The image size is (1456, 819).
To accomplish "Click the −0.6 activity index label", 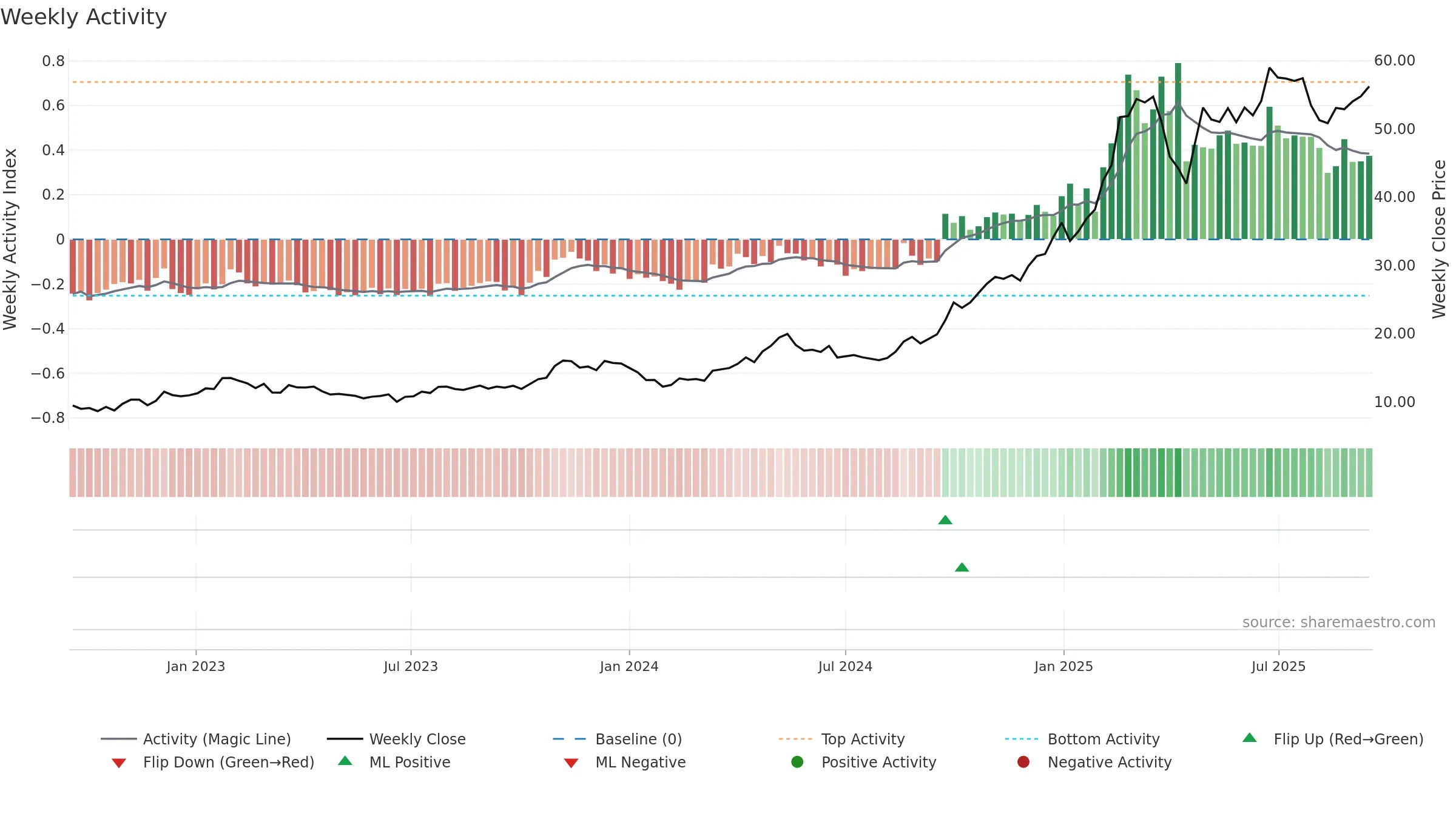I will coord(48,373).
